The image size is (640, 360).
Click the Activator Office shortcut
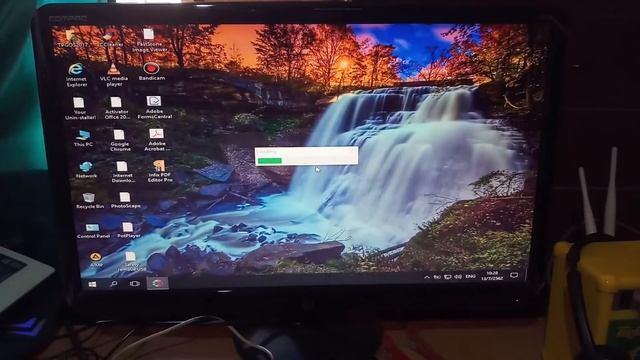click(117, 108)
